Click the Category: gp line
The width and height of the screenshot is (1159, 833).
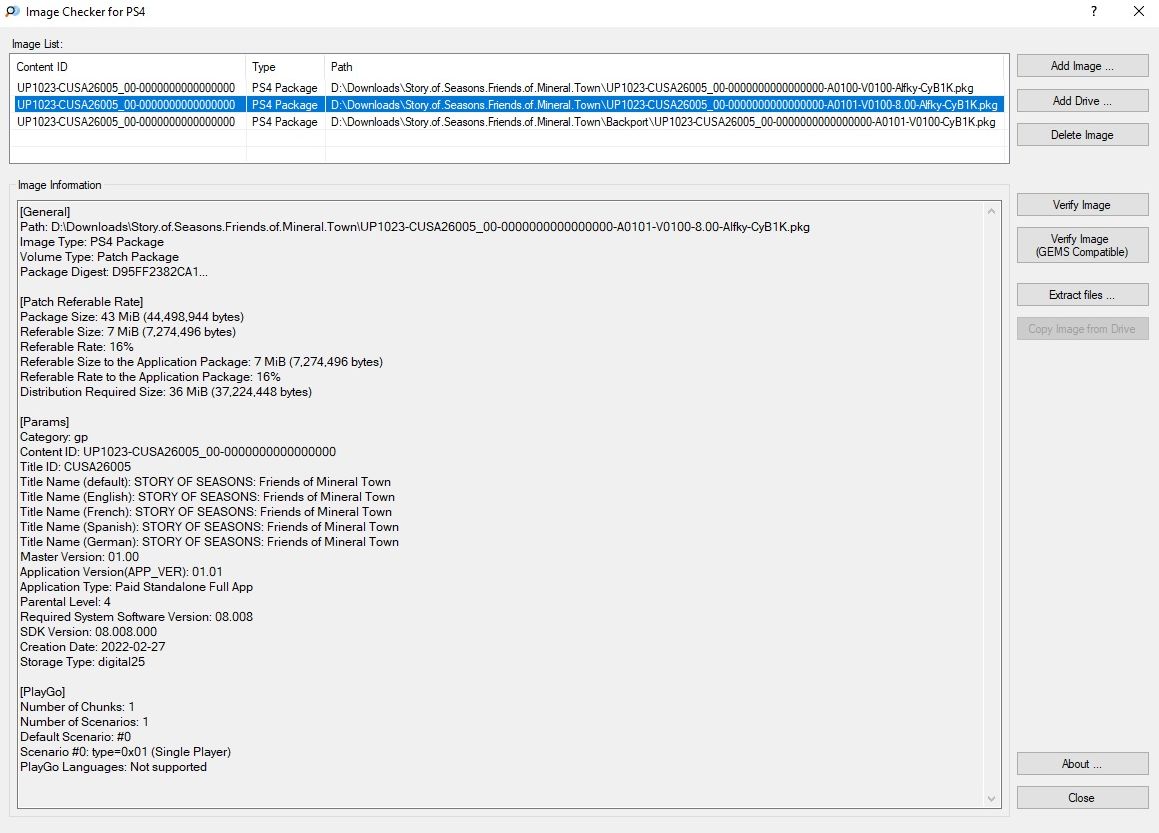coord(54,437)
